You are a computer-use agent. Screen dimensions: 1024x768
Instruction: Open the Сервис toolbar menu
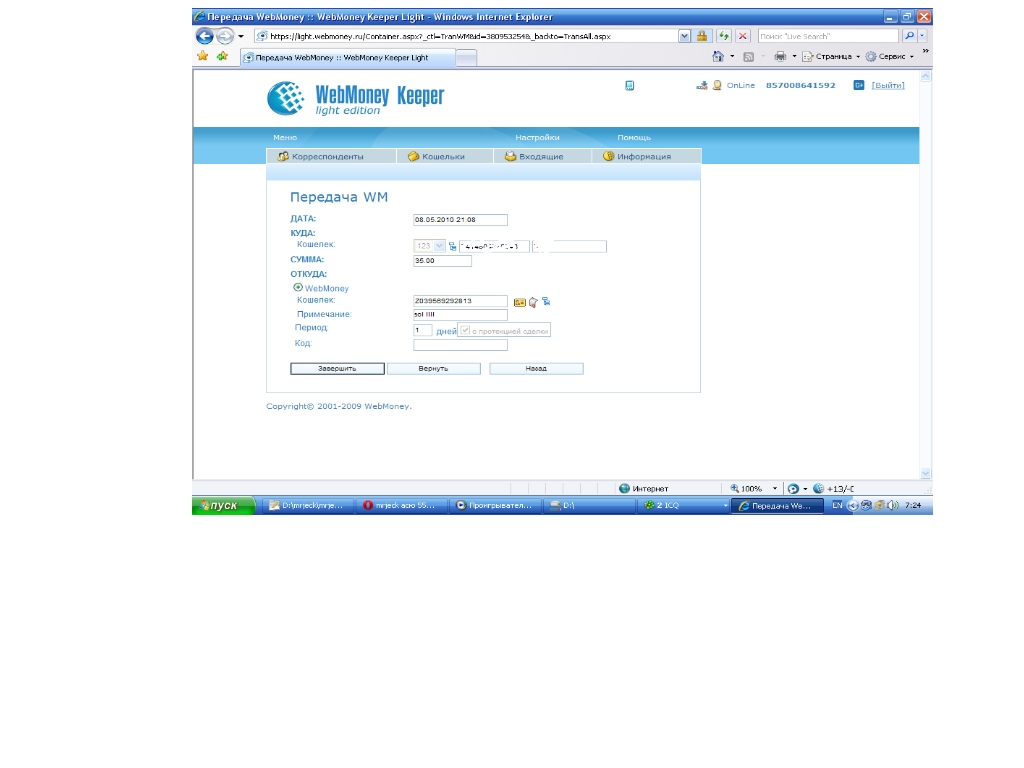coord(889,57)
